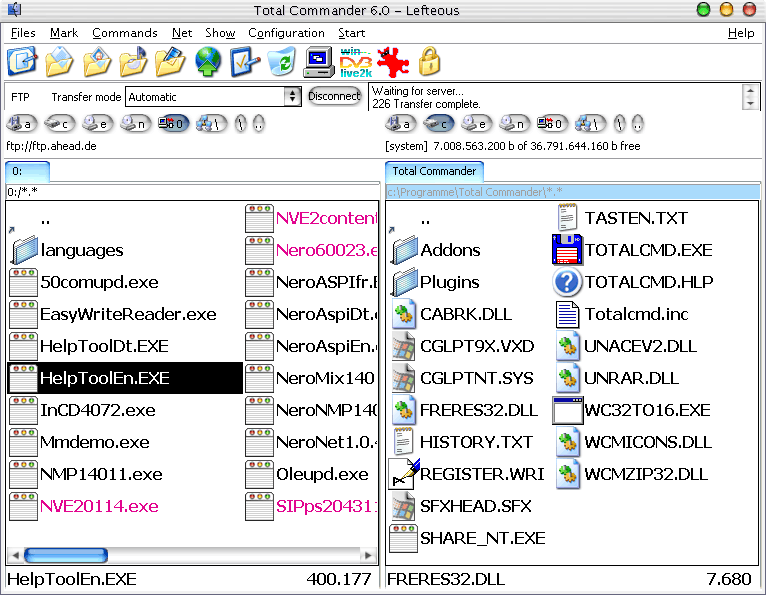Viewport: 766px width, 595px height.
Task: Open the Net menu
Action: [182, 33]
